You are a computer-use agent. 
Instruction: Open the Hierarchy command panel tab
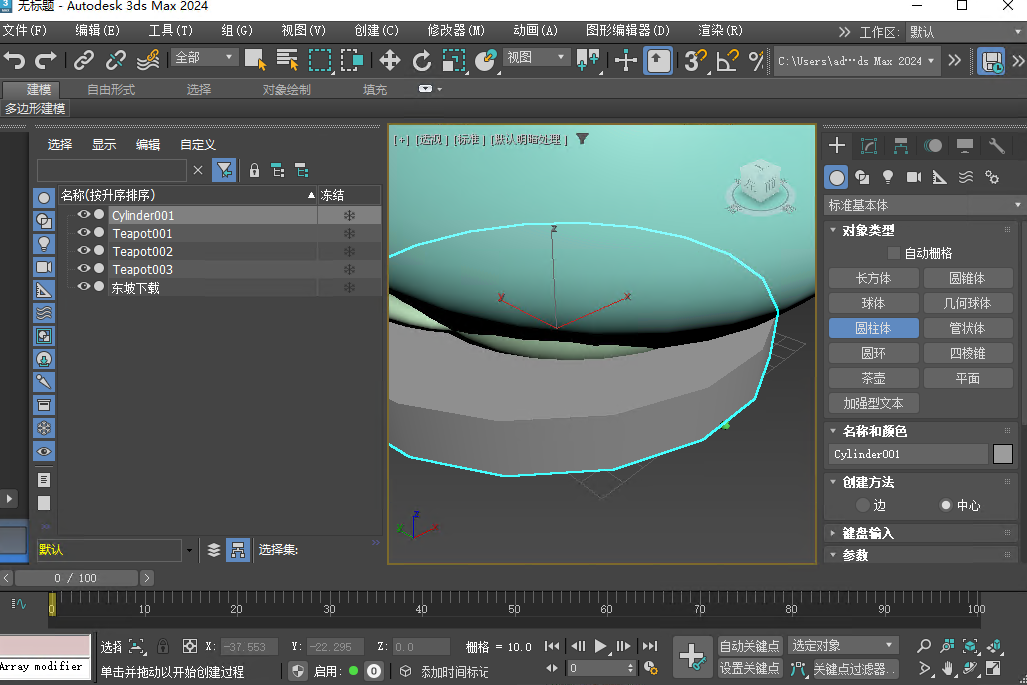click(x=901, y=146)
